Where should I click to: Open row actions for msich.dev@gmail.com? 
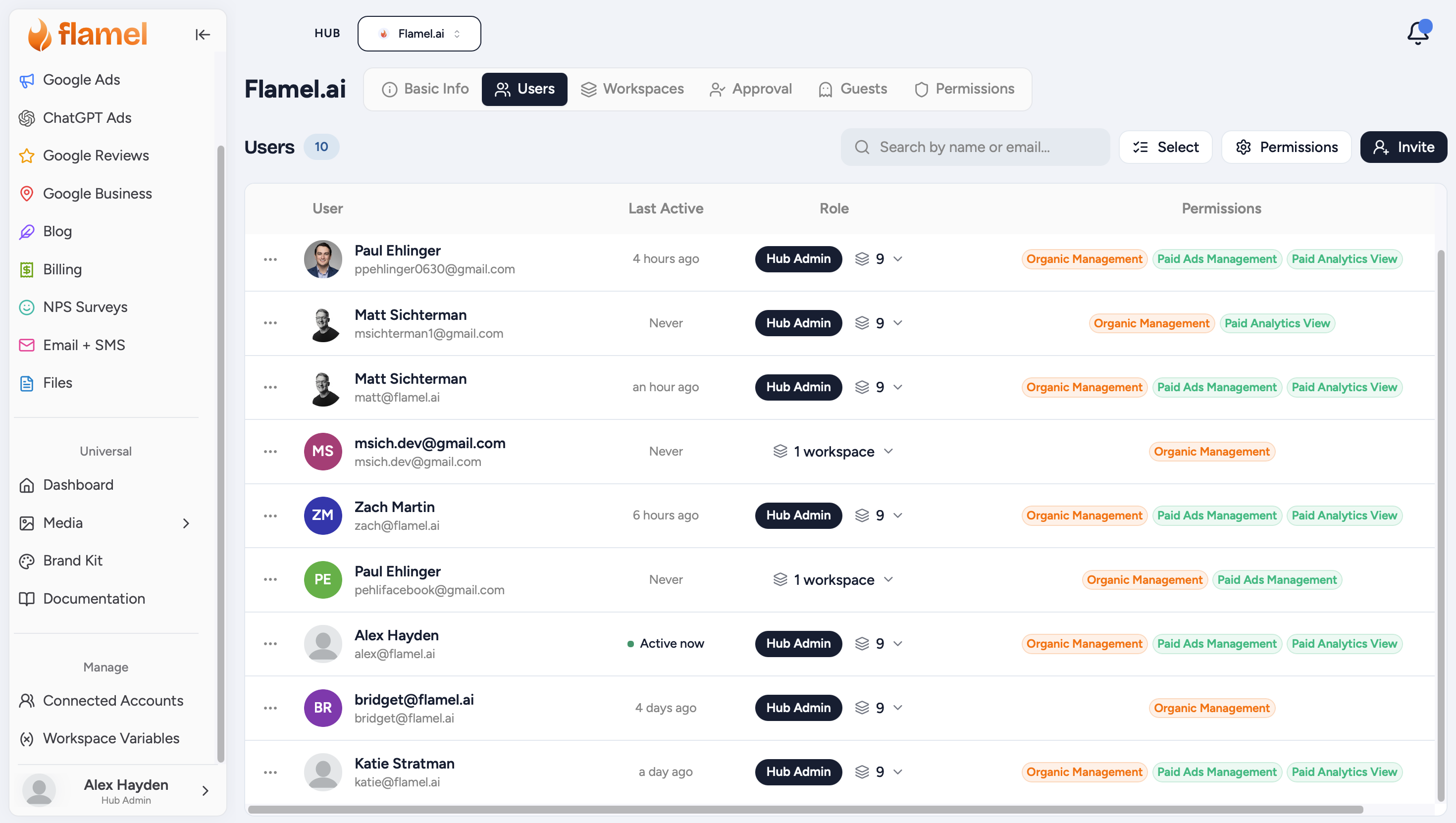[x=270, y=452]
